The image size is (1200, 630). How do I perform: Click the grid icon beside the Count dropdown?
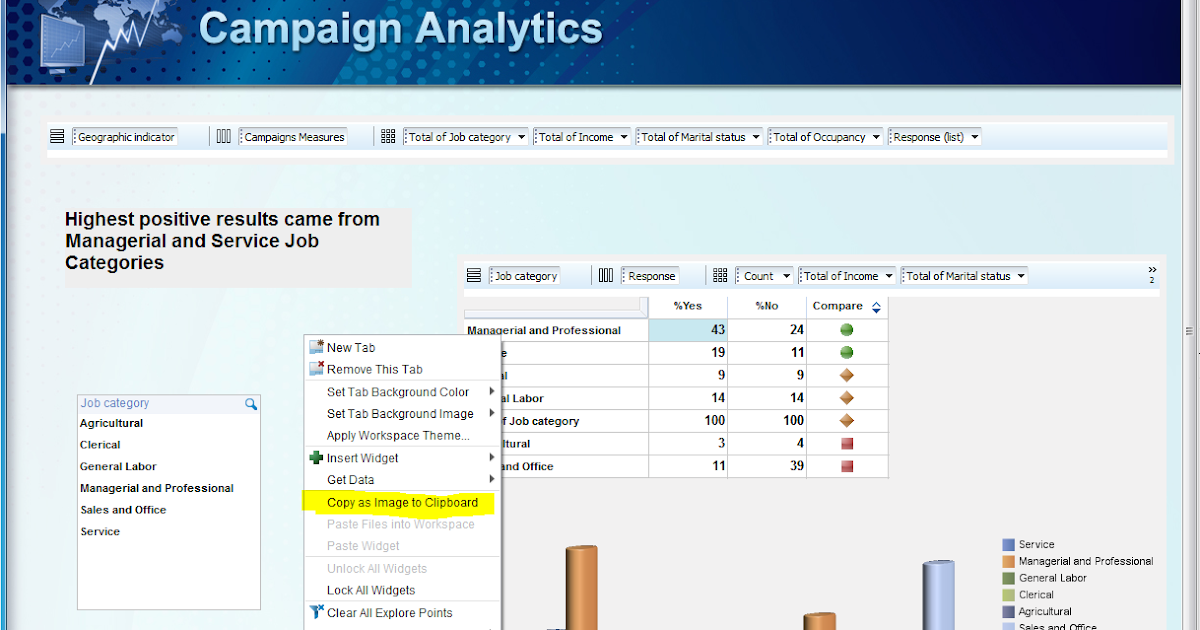click(x=720, y=275)
